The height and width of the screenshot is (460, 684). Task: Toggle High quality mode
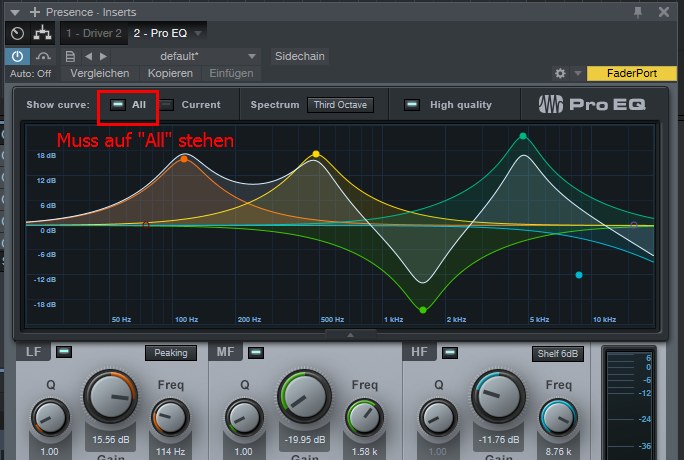(x=412, y=105)
